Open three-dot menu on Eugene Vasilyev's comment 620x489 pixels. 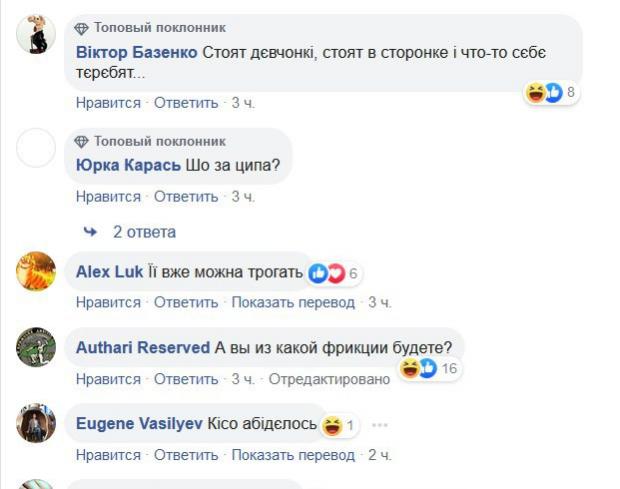point(379,425)
